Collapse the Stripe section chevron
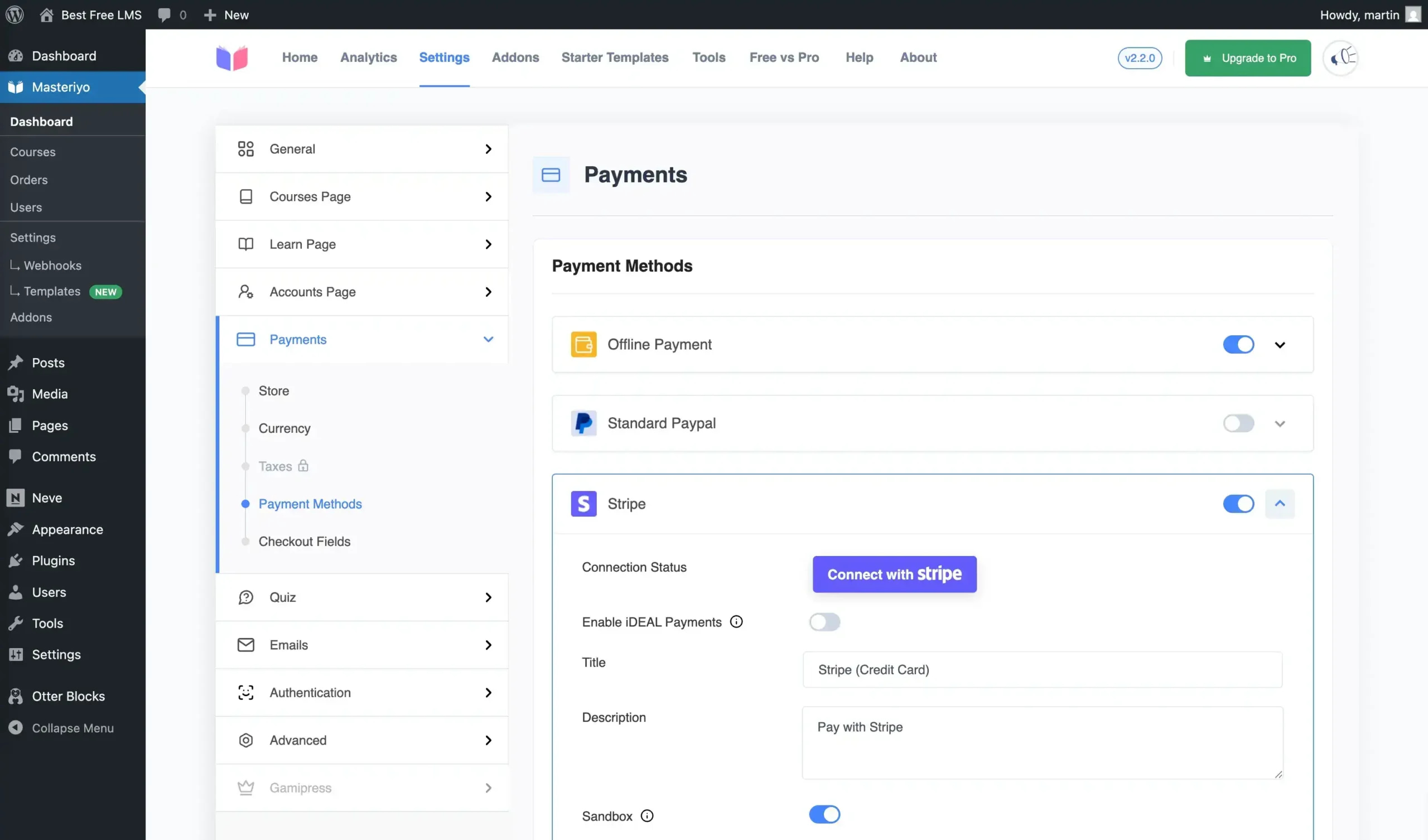 point(1280,503)
